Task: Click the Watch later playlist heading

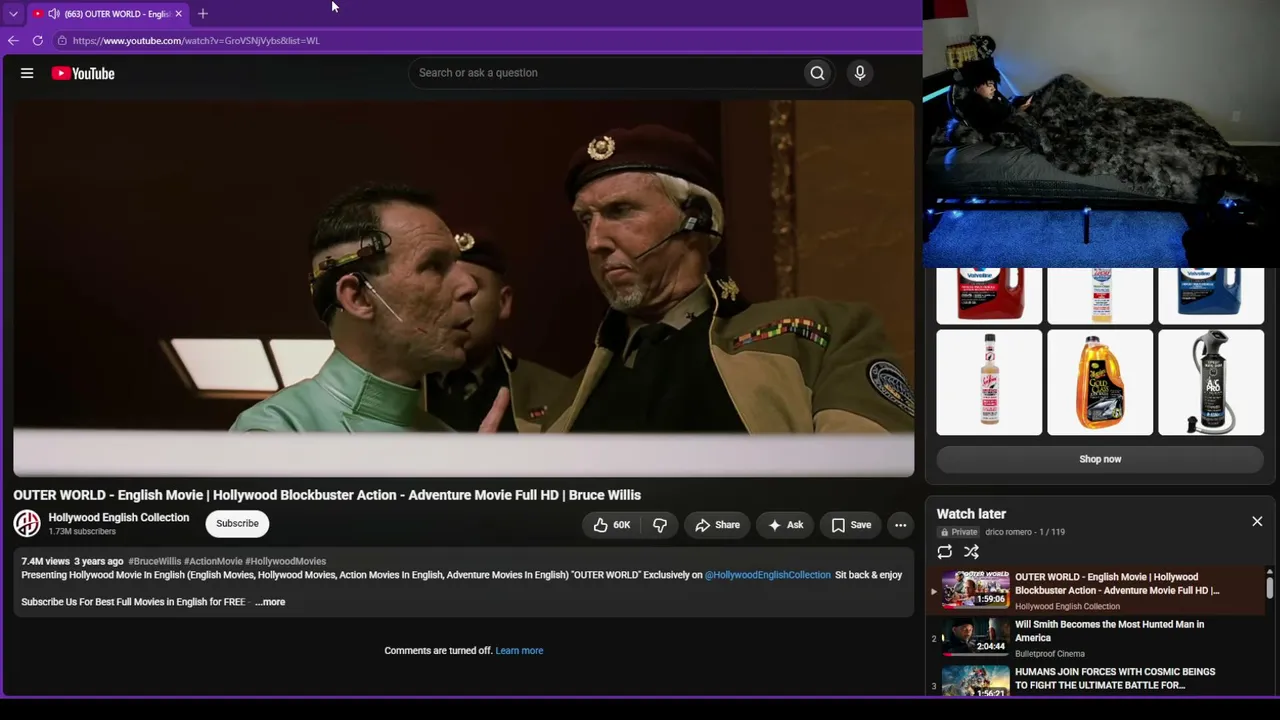Action: pos(971,514)
